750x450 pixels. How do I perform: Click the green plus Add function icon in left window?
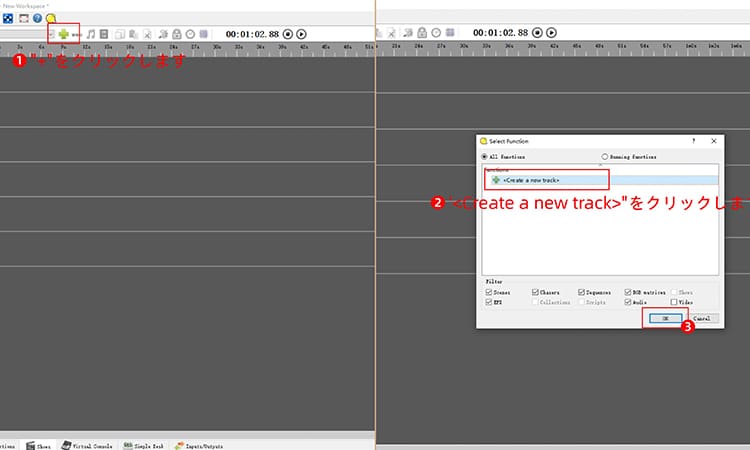tap(64, 34)
